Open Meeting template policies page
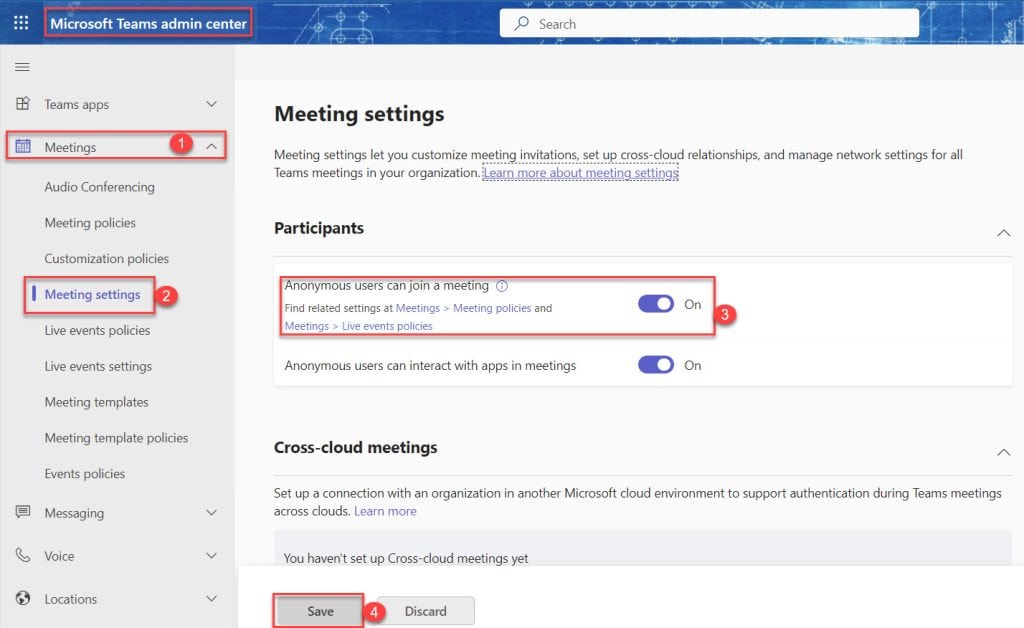 (x=116, y=438)
